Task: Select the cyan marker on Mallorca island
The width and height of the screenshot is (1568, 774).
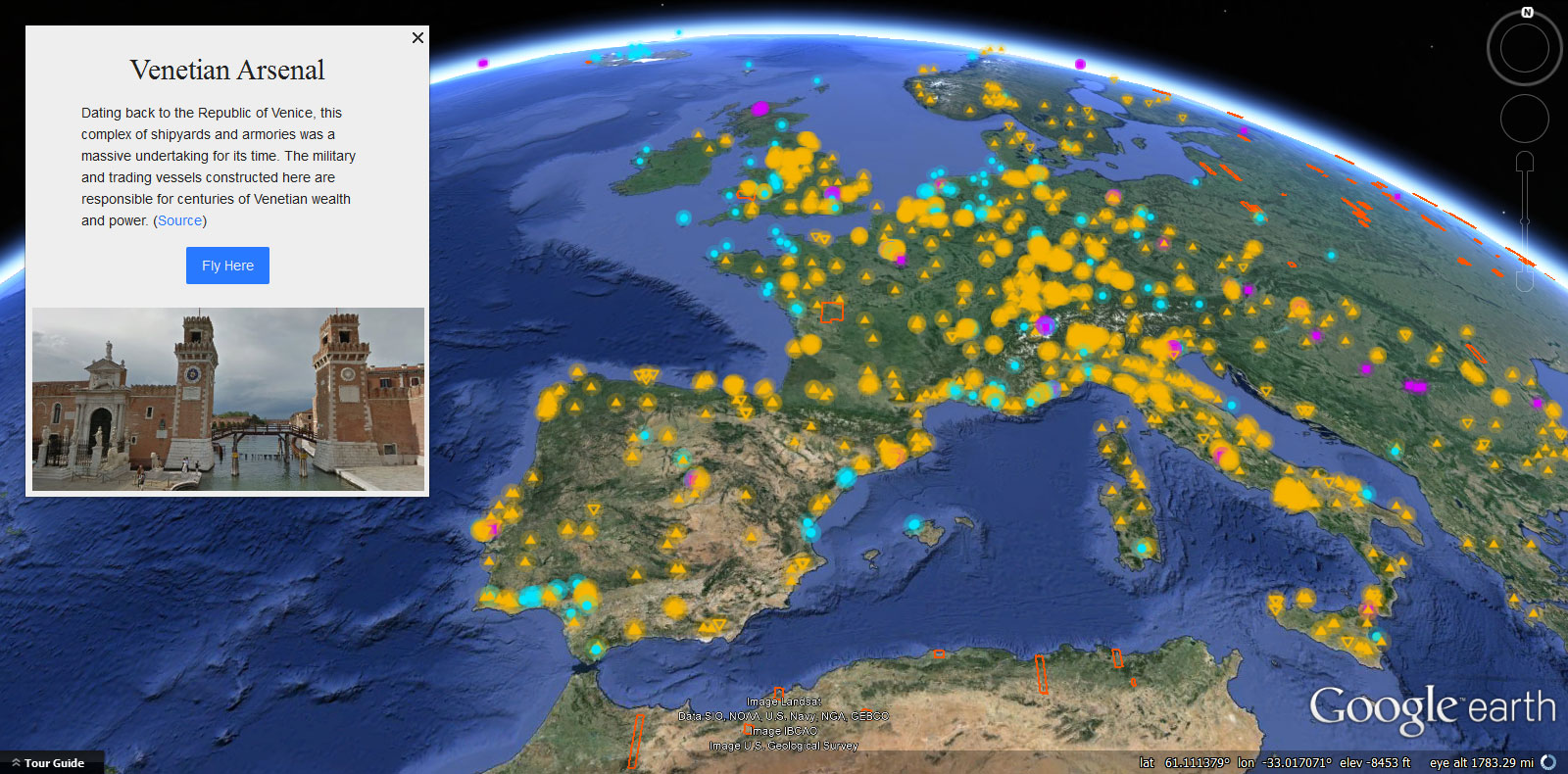Action: 913,525
